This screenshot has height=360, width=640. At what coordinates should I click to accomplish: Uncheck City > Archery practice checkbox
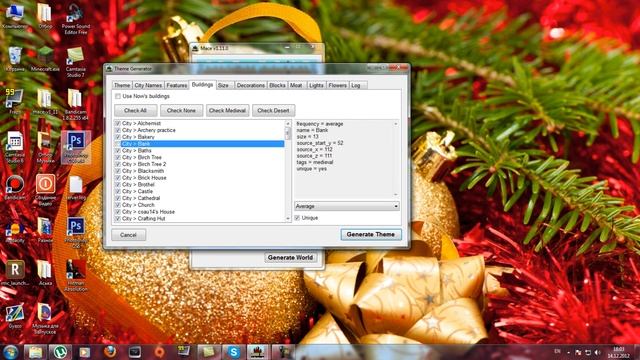(118, 130)
